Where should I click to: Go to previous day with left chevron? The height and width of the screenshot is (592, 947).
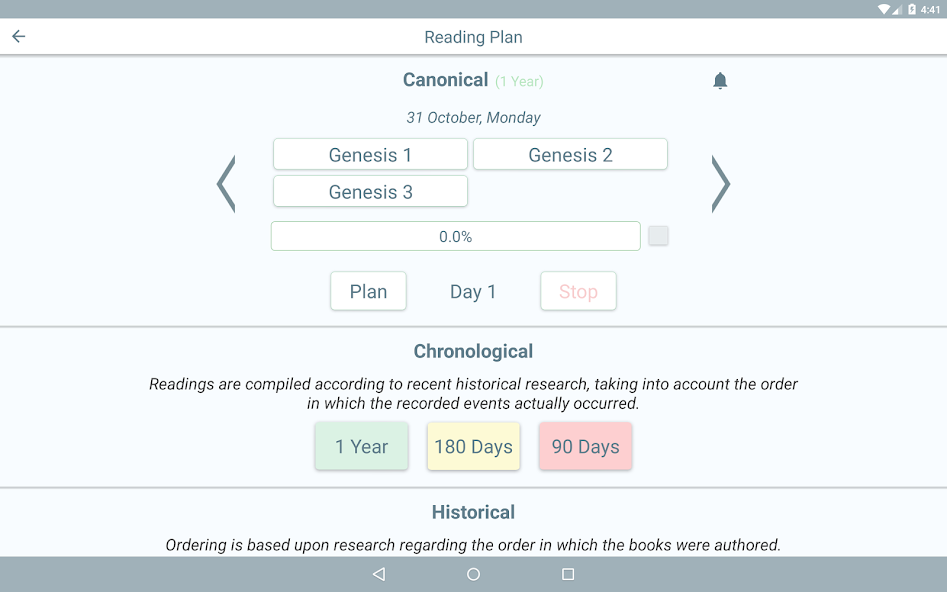[226, 184]
